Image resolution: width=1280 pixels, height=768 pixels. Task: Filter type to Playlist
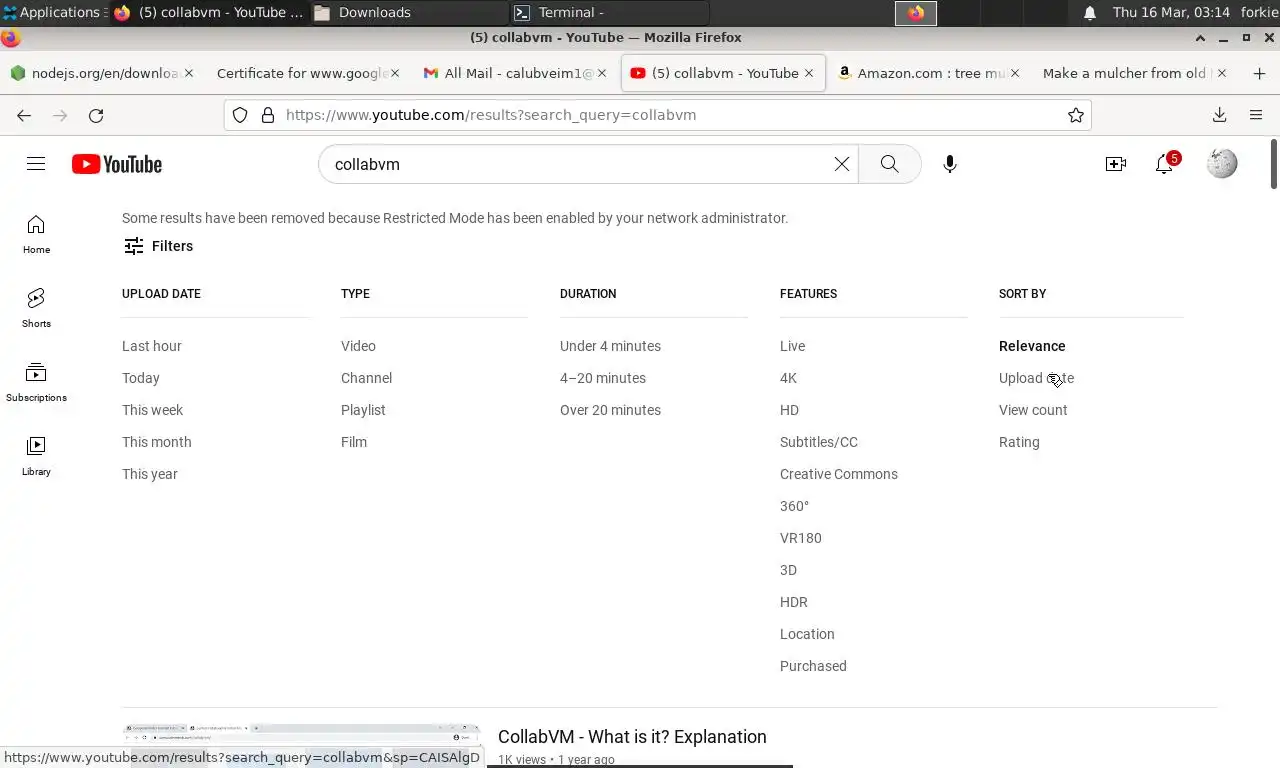pyautogui.click(x=363, y=410)
